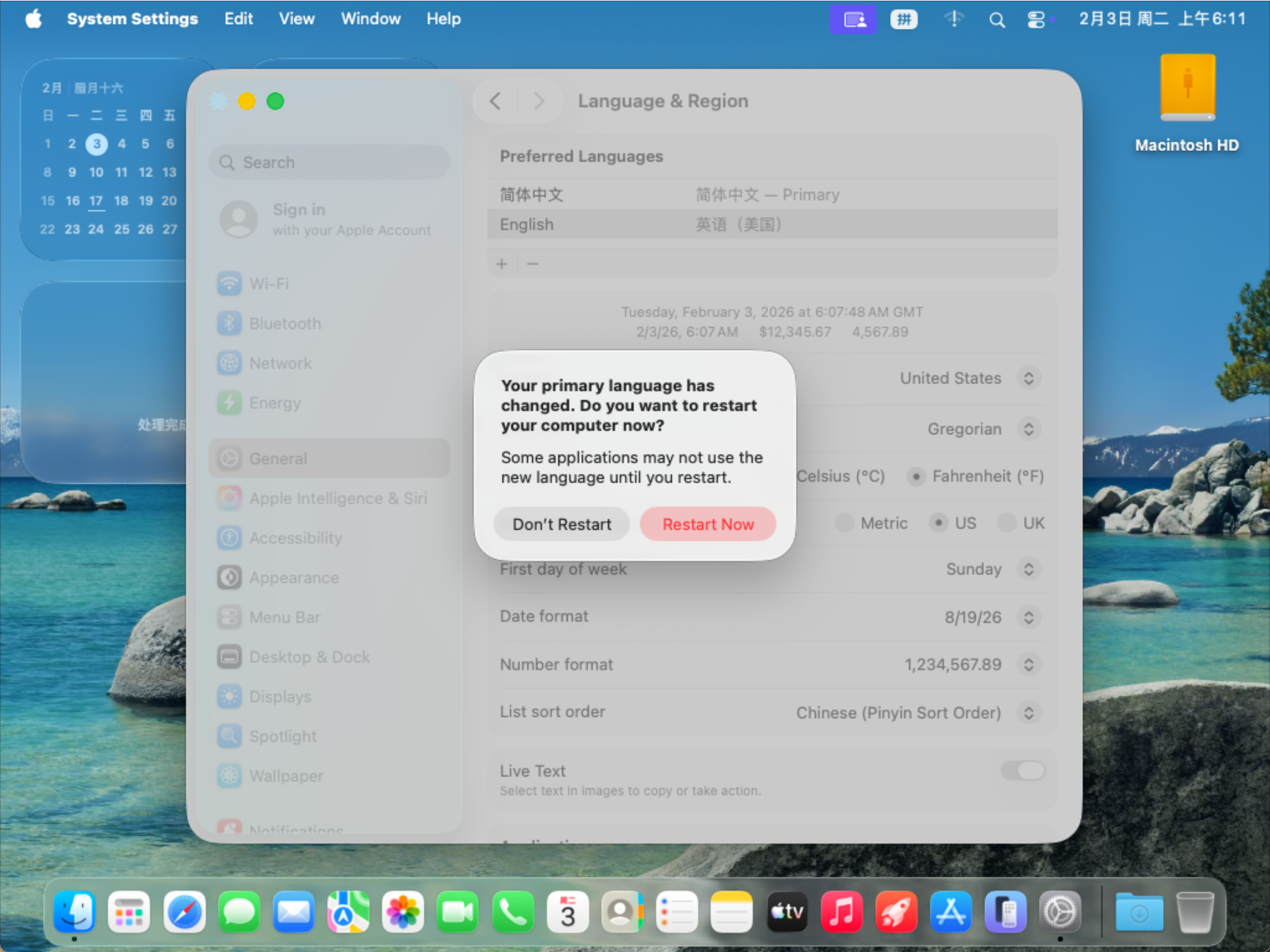The width and height of the screenshot is (1270, 952).
Task: Expand the Number format dropdown
Action: click(x=1028, y=664)
